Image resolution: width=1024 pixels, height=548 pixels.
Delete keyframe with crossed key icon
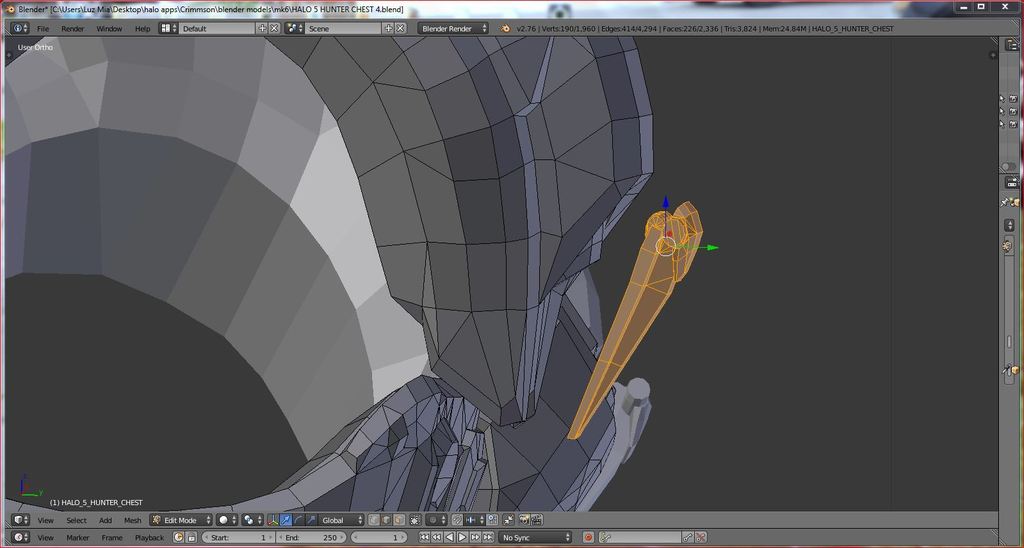(701, 537)
